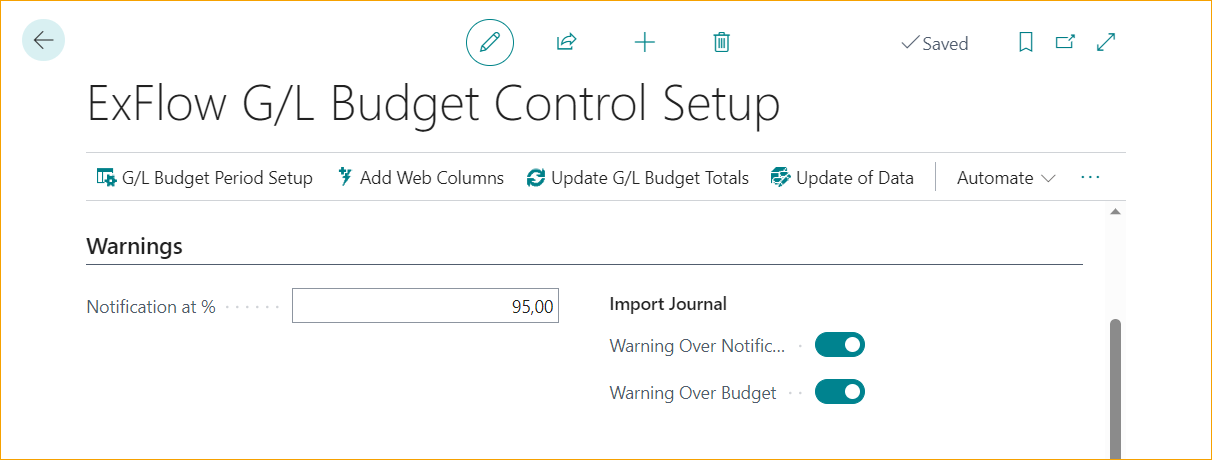Expand the Automate menu
The height and width of the screenshot is (460, 1212).
point(1006,178)
